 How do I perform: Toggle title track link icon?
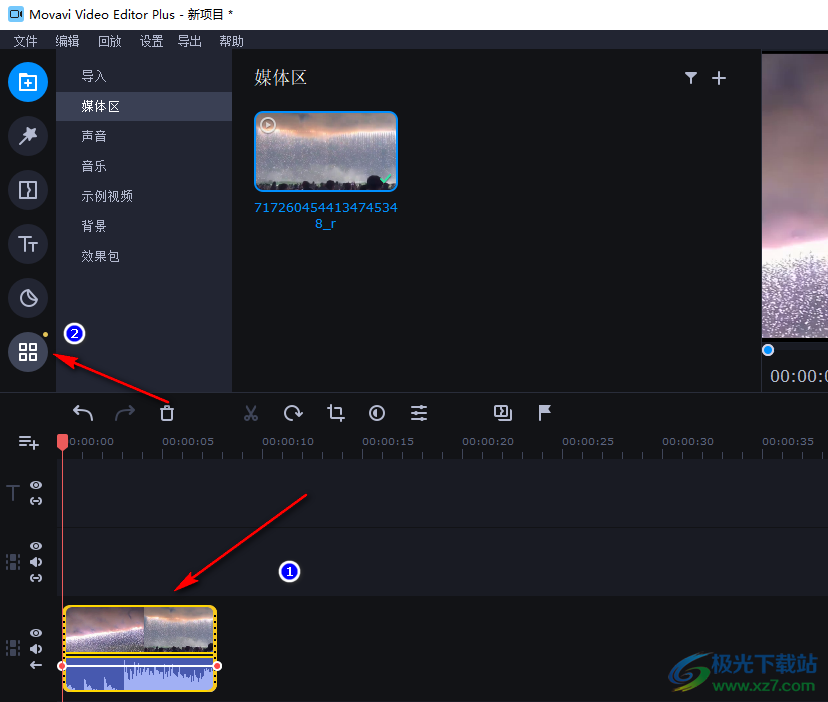coord(36,501)
